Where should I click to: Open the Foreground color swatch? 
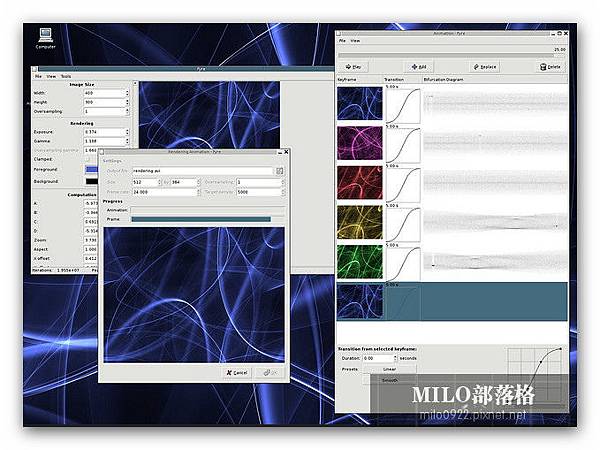click(x=91, y=170)
